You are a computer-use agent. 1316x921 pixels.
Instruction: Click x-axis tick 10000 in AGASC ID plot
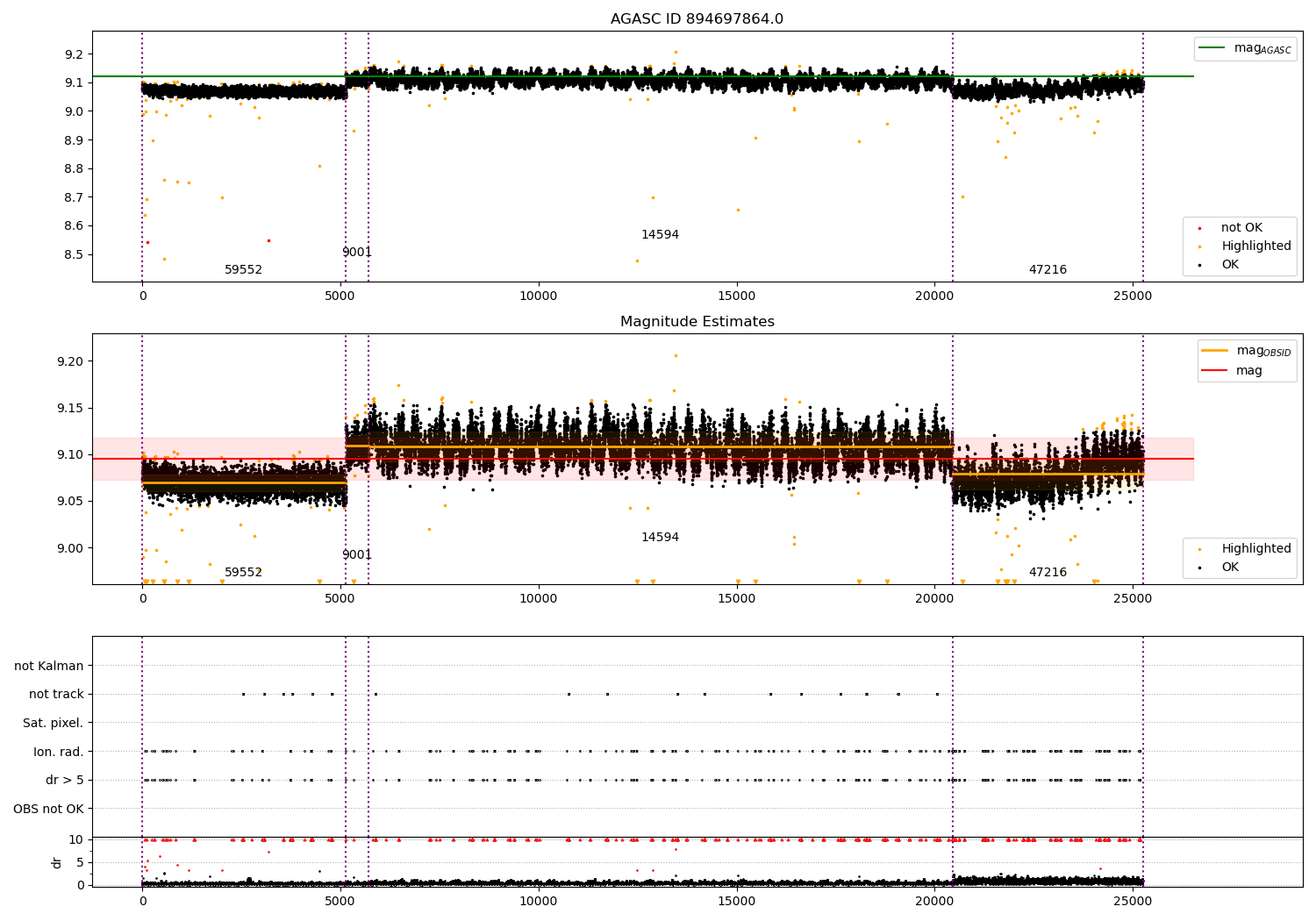(x=538, y=296)
